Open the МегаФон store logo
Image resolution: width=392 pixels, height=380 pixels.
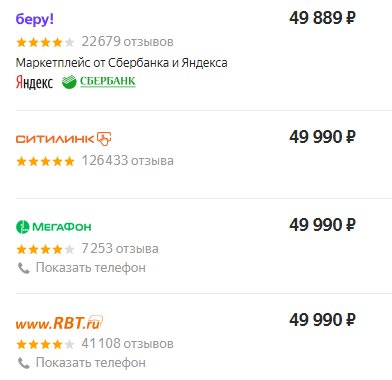[54, 227]
